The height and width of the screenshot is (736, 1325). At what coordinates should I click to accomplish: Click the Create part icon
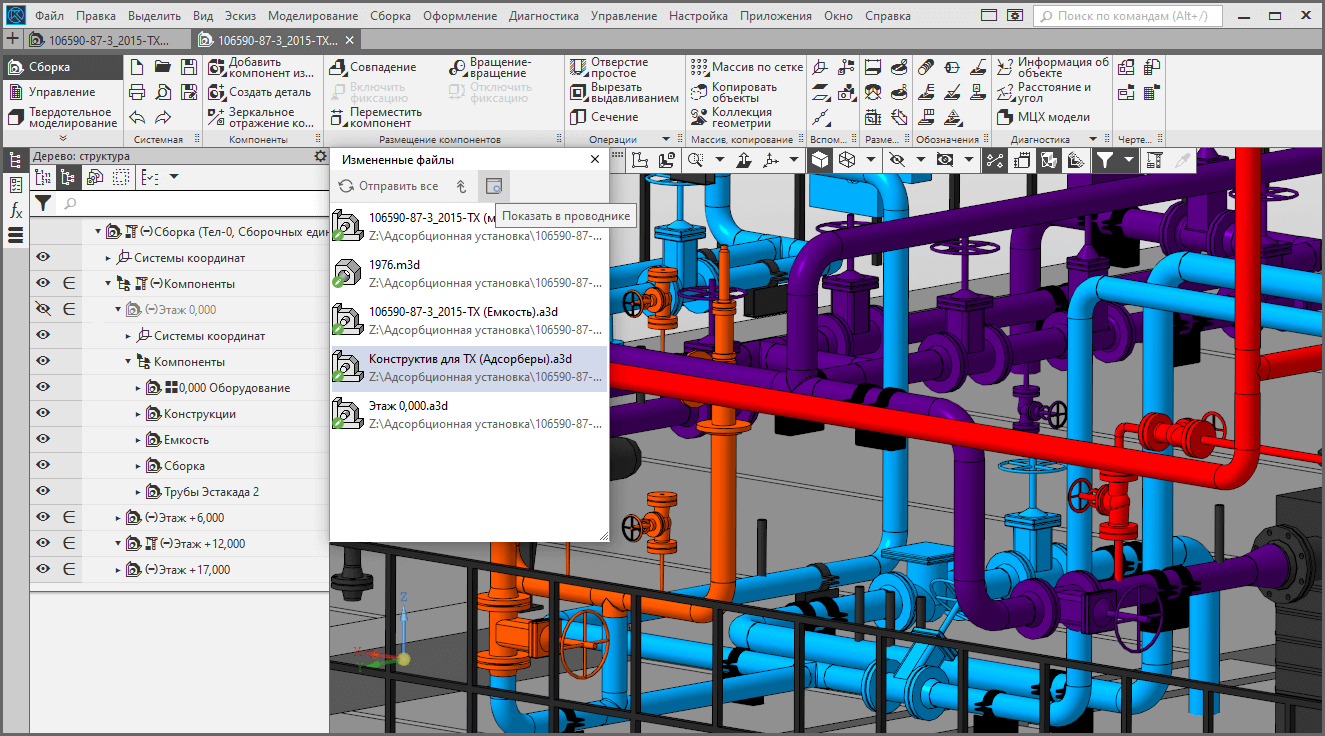[217, 92]
